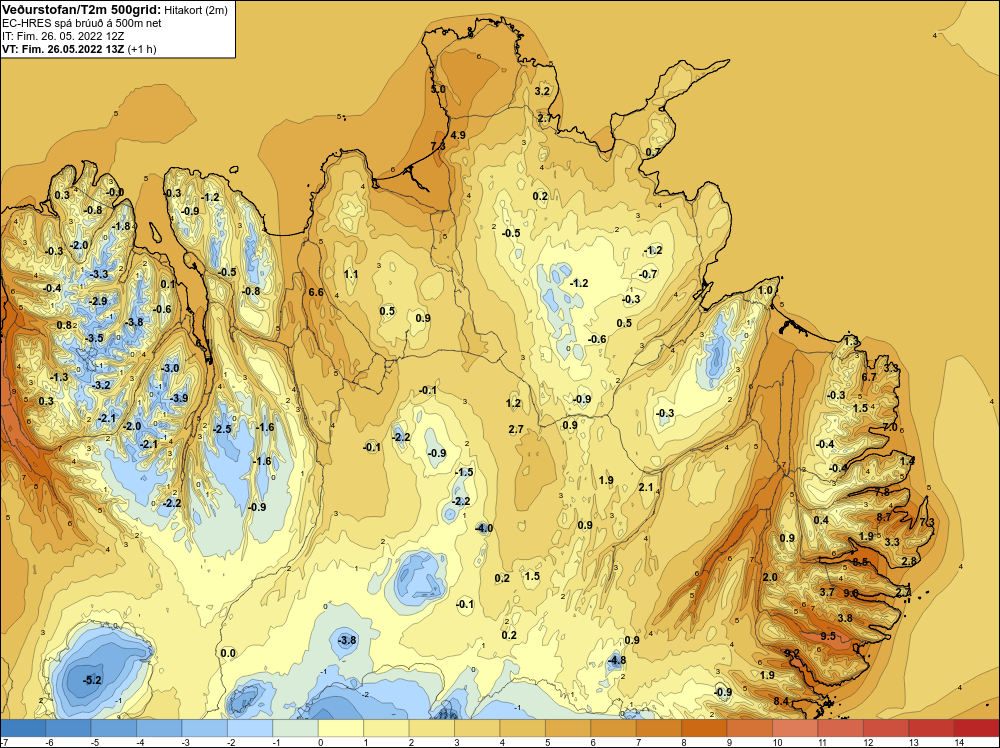The height and width of the screenshot is (748, 1000).
Task: Click the "8.4" temperature value
Action: [x=781, y=701]
